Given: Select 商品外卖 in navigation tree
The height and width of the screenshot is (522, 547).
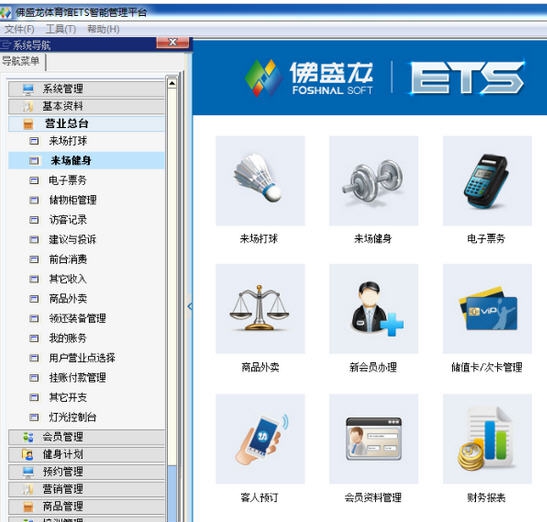Looking at the screenshot, I should [68, 299].
